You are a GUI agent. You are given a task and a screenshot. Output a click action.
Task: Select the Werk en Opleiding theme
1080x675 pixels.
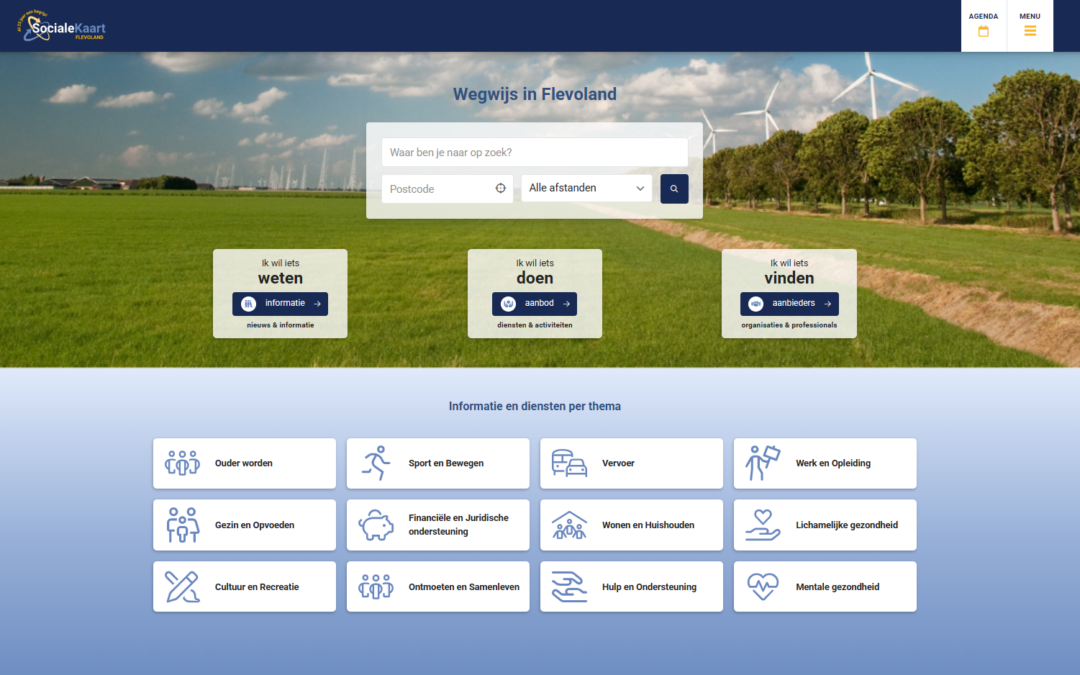click(825, 464)
